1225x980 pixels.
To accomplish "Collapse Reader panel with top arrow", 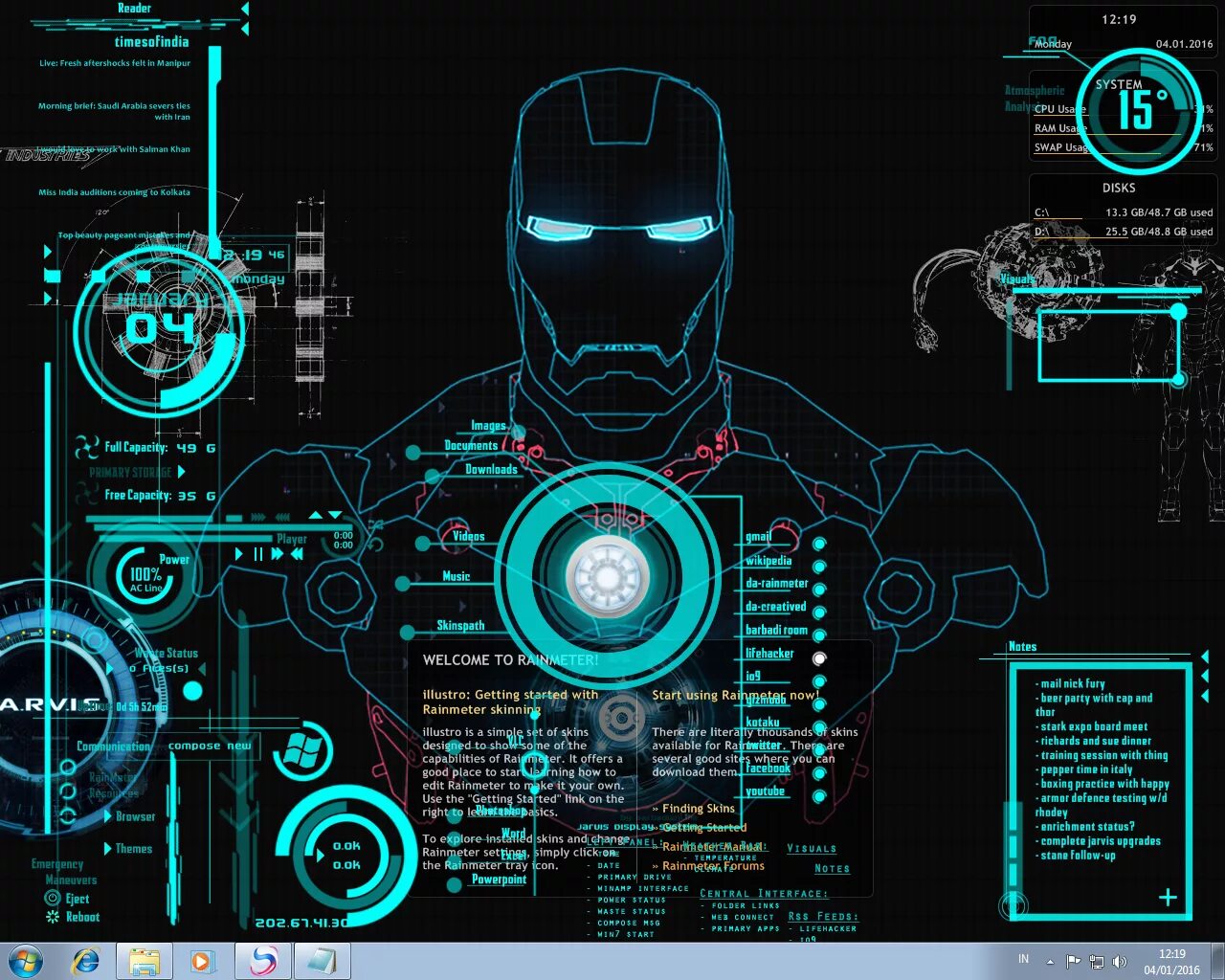I will point(245,8).
